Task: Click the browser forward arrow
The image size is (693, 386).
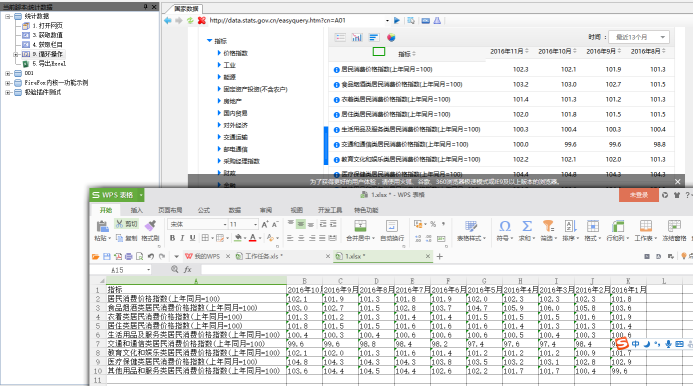Action: point(179,20)
